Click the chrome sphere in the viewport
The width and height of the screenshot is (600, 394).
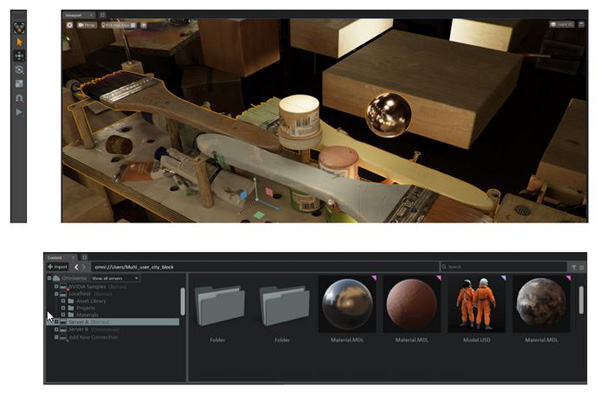point(388,115)
